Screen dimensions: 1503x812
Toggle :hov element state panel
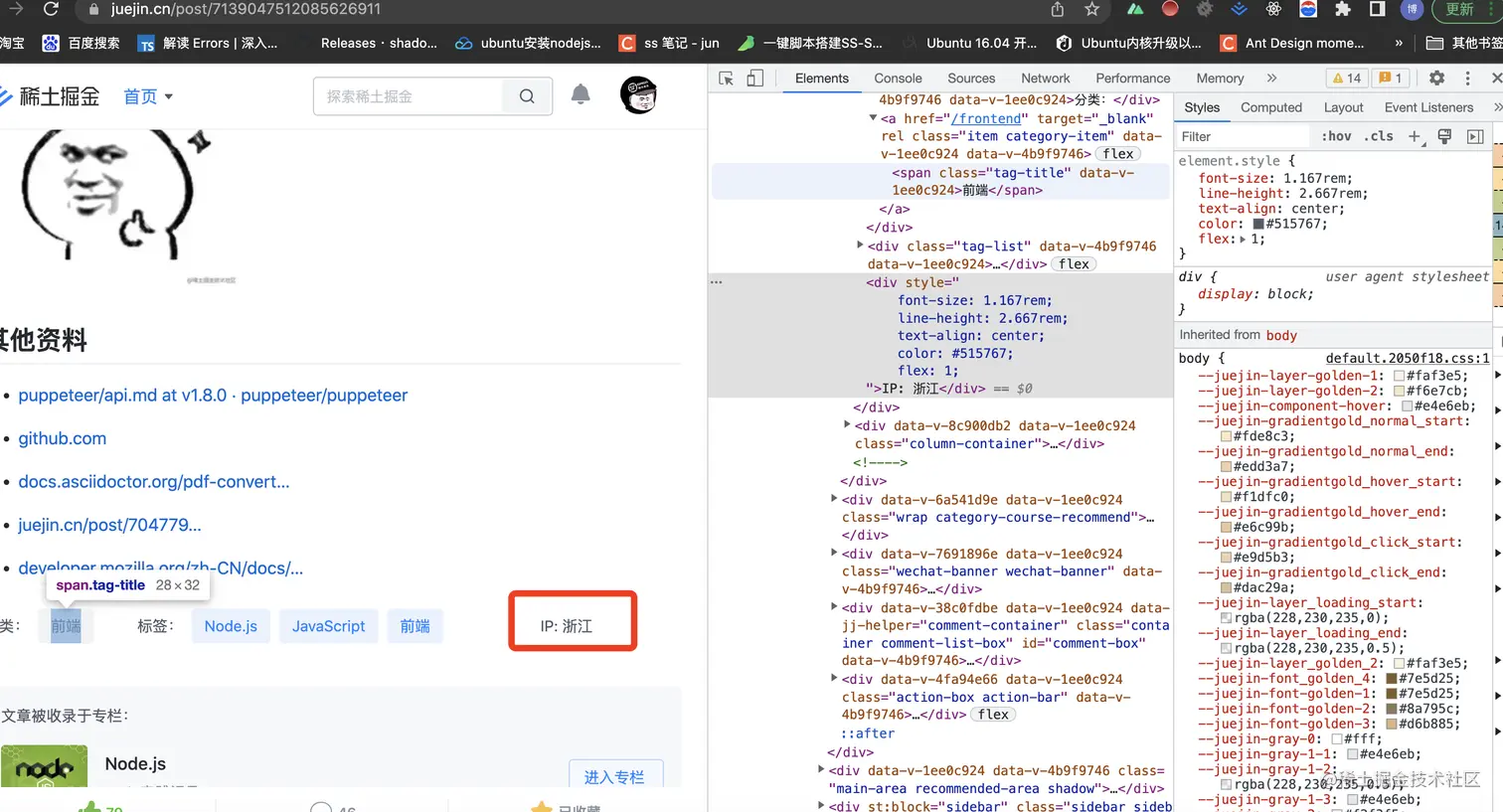click(x=1336, y=136)
